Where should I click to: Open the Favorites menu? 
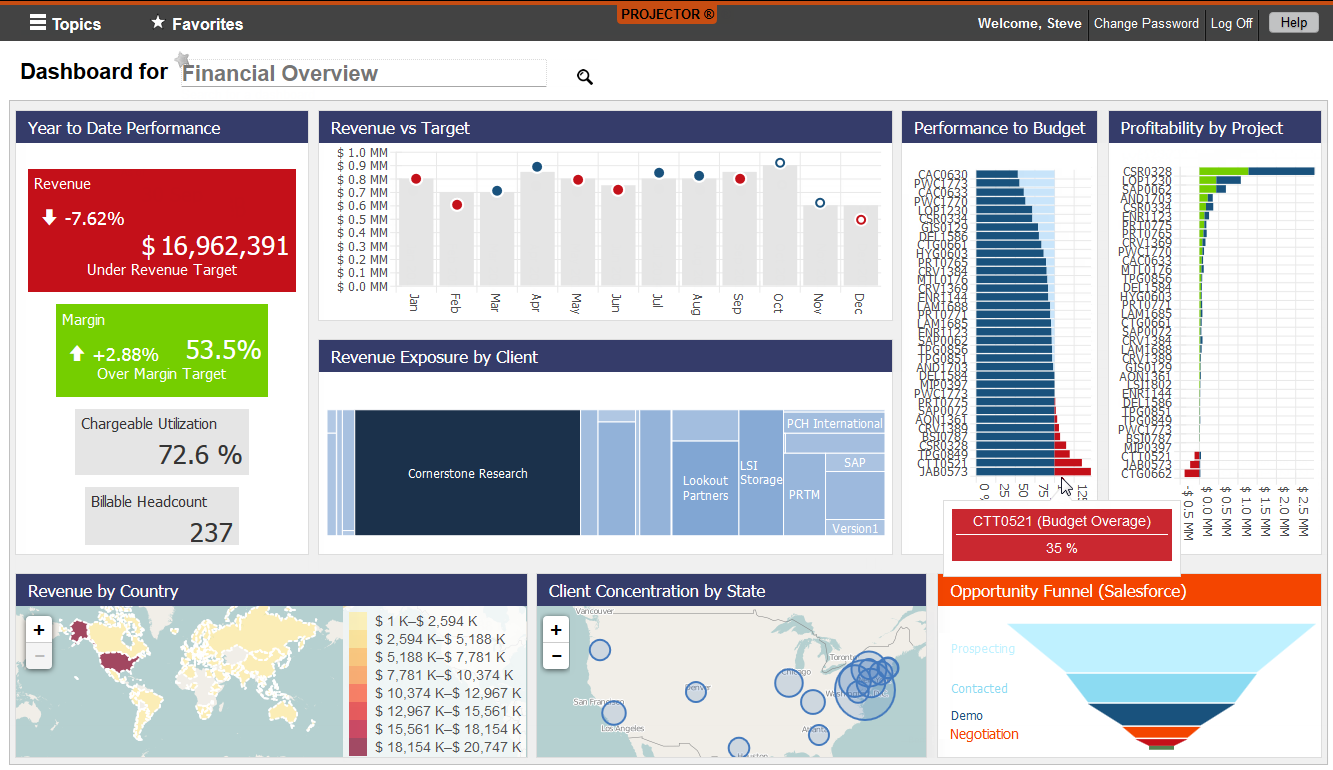point(197,23)
